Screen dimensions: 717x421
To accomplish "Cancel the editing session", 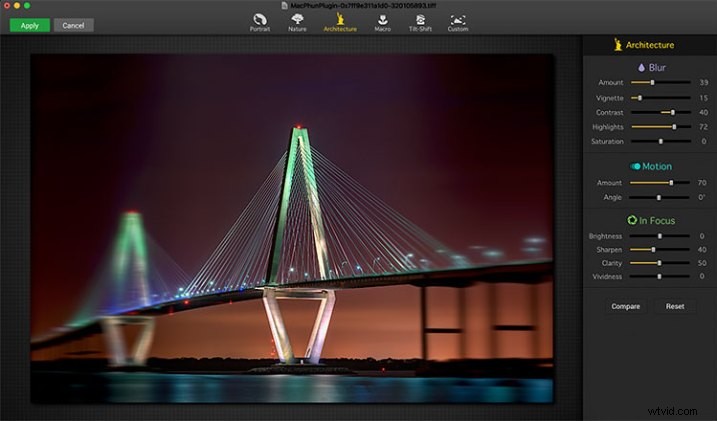I will (x=73, y=26).
